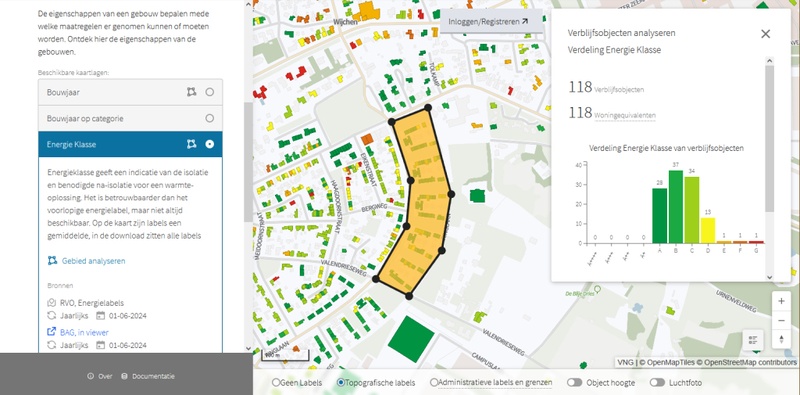Start Gebied analyseren

click(x=93, y=261)
